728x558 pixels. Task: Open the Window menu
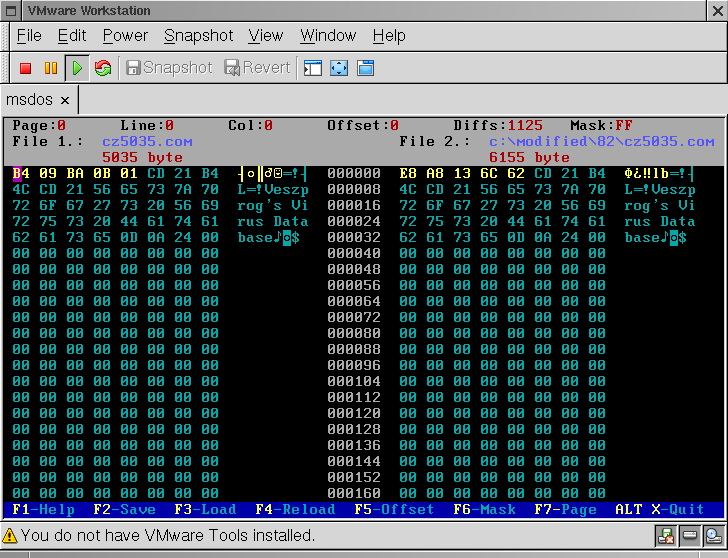pos(328,36)
